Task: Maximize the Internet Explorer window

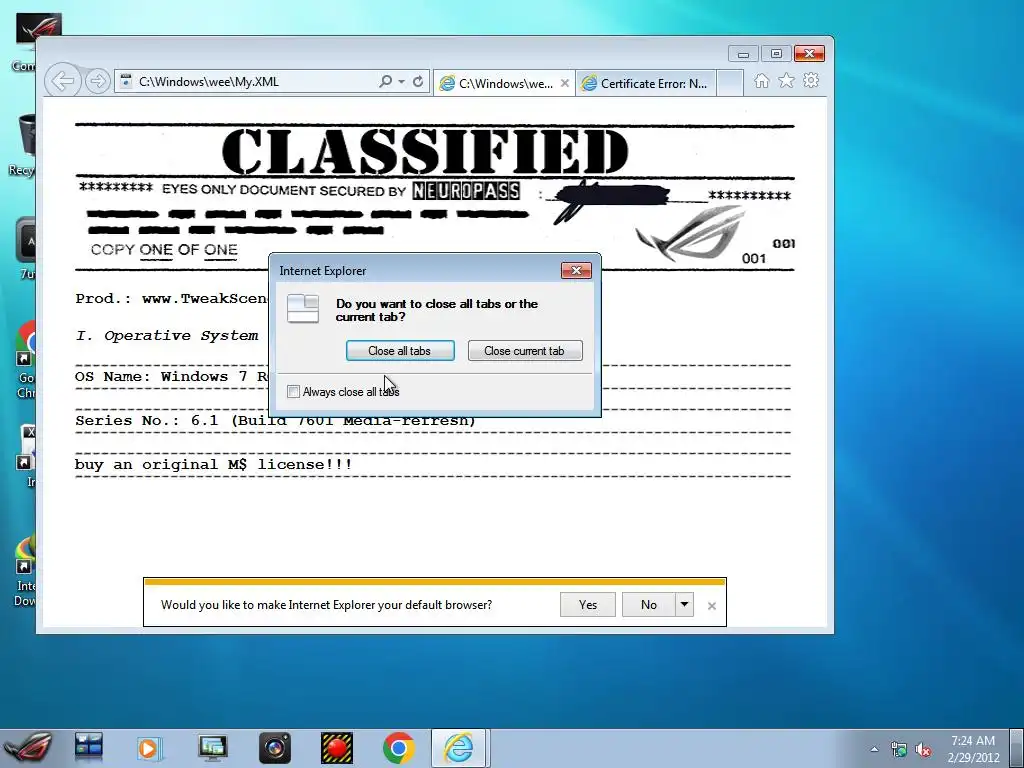Action: (x=776, y=54)
